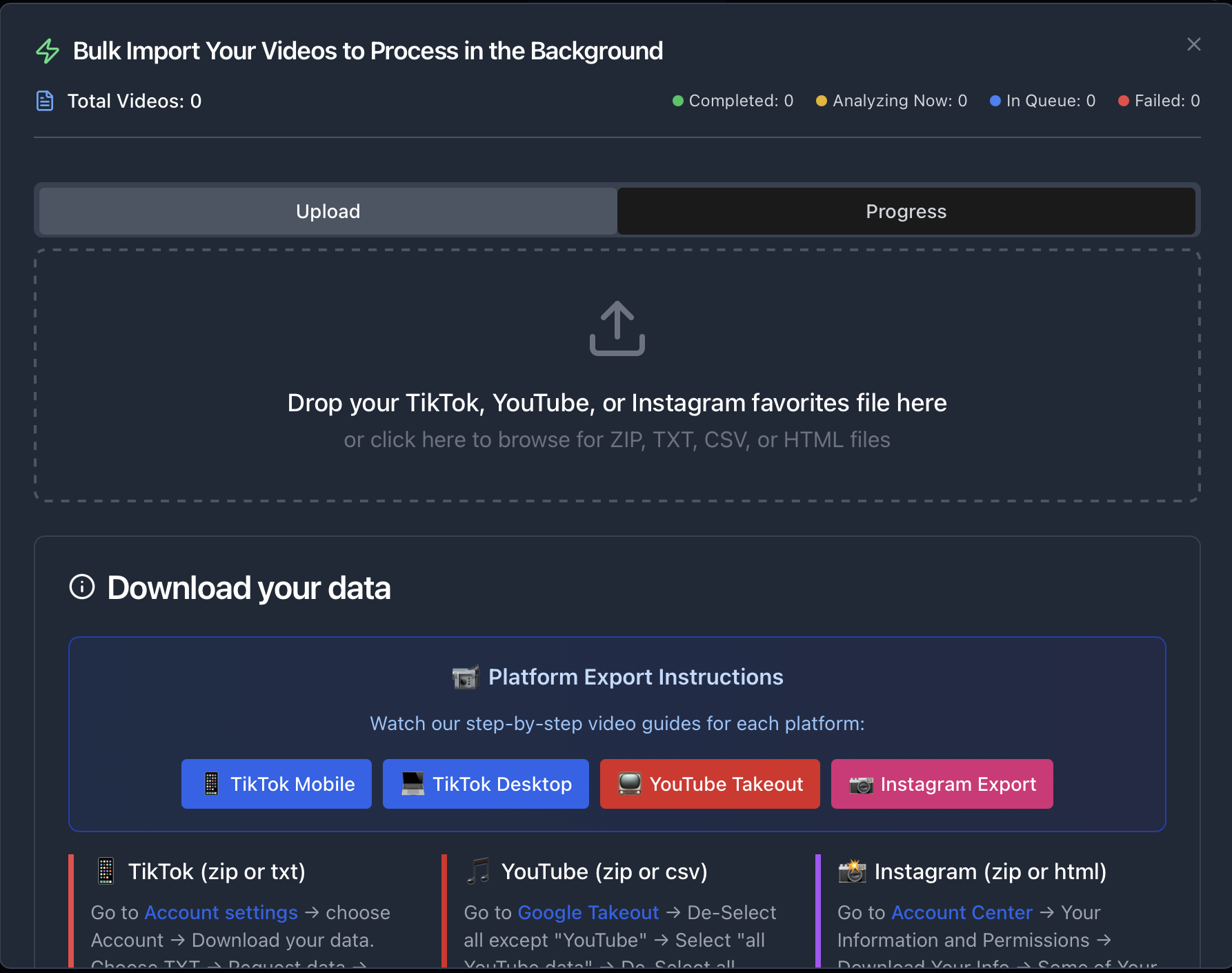
Task: Click the 'Download your data' heading
Action: [249, 588]
